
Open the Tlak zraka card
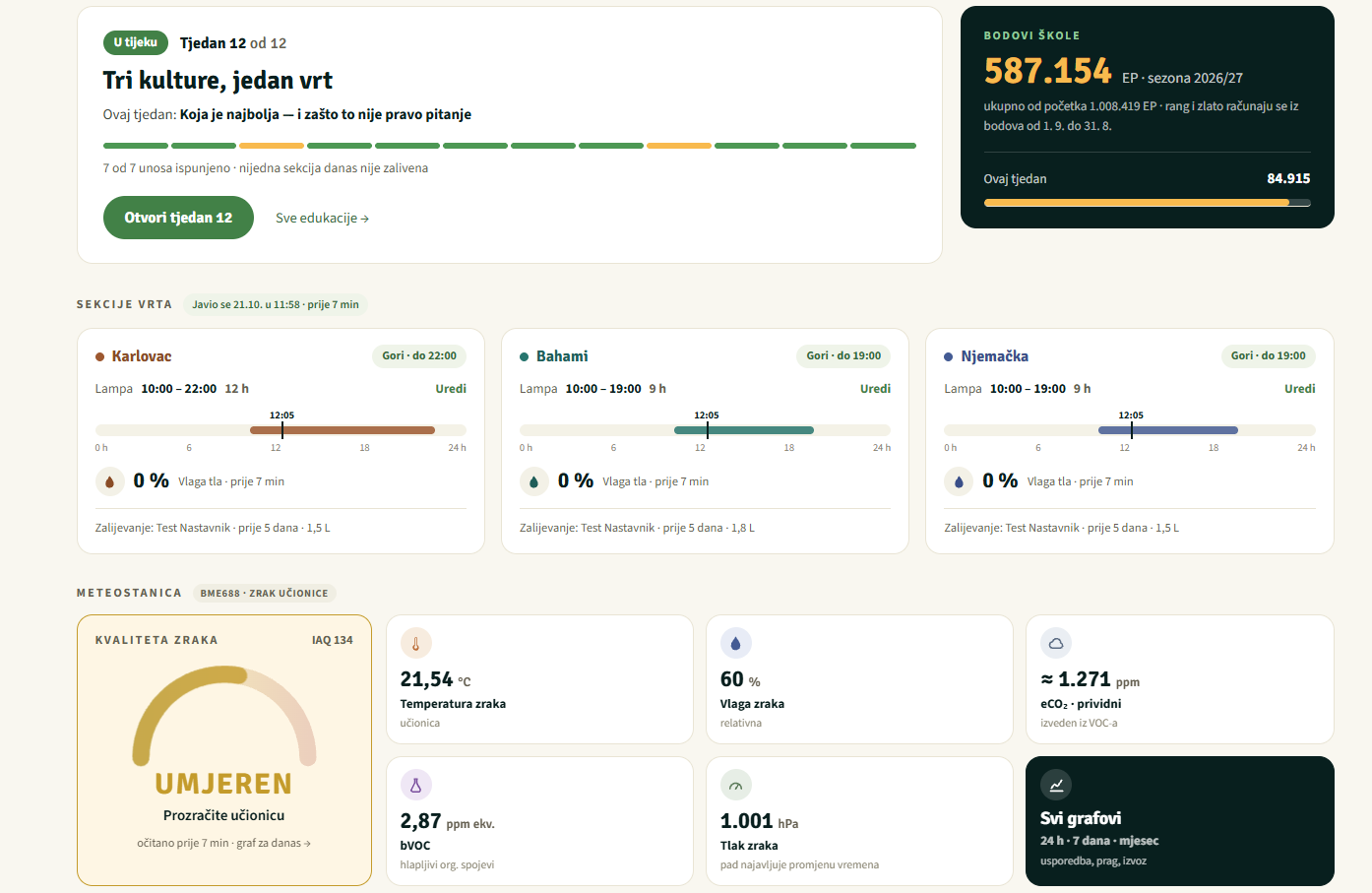(x=859, y=821)
